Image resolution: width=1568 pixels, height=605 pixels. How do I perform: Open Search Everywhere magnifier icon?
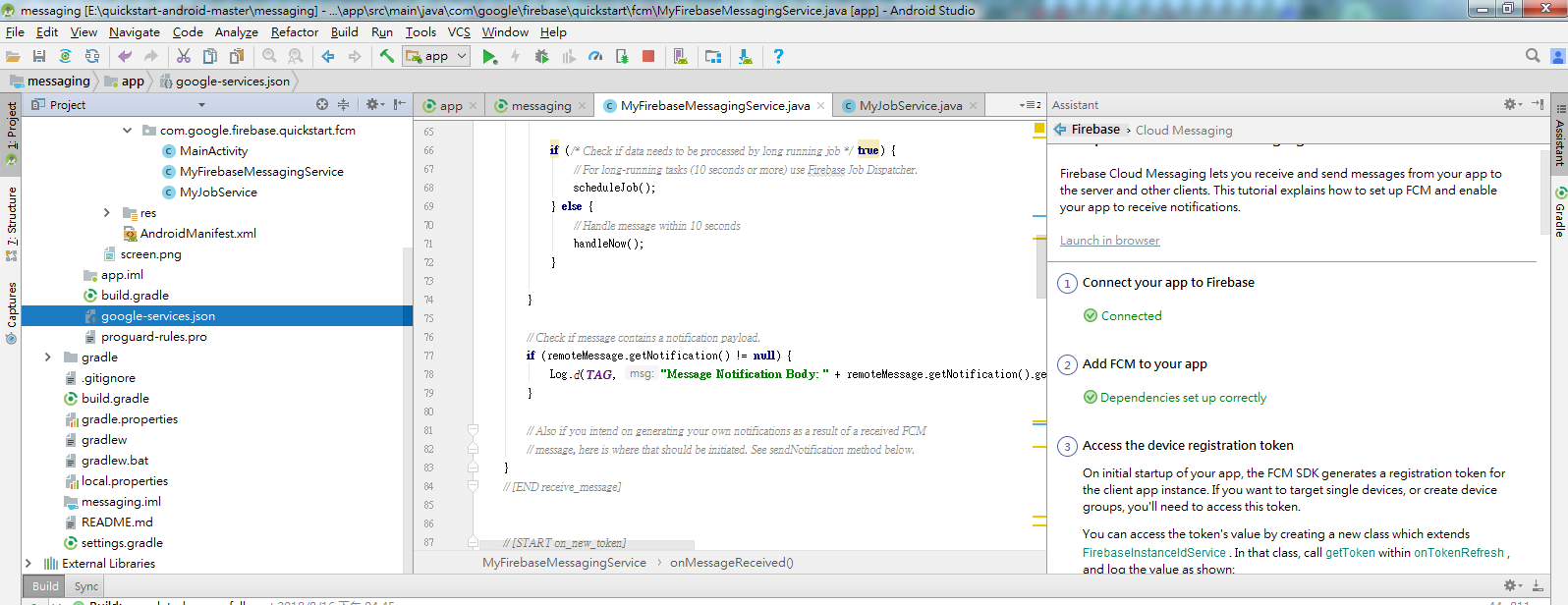tap(1533, 56)
